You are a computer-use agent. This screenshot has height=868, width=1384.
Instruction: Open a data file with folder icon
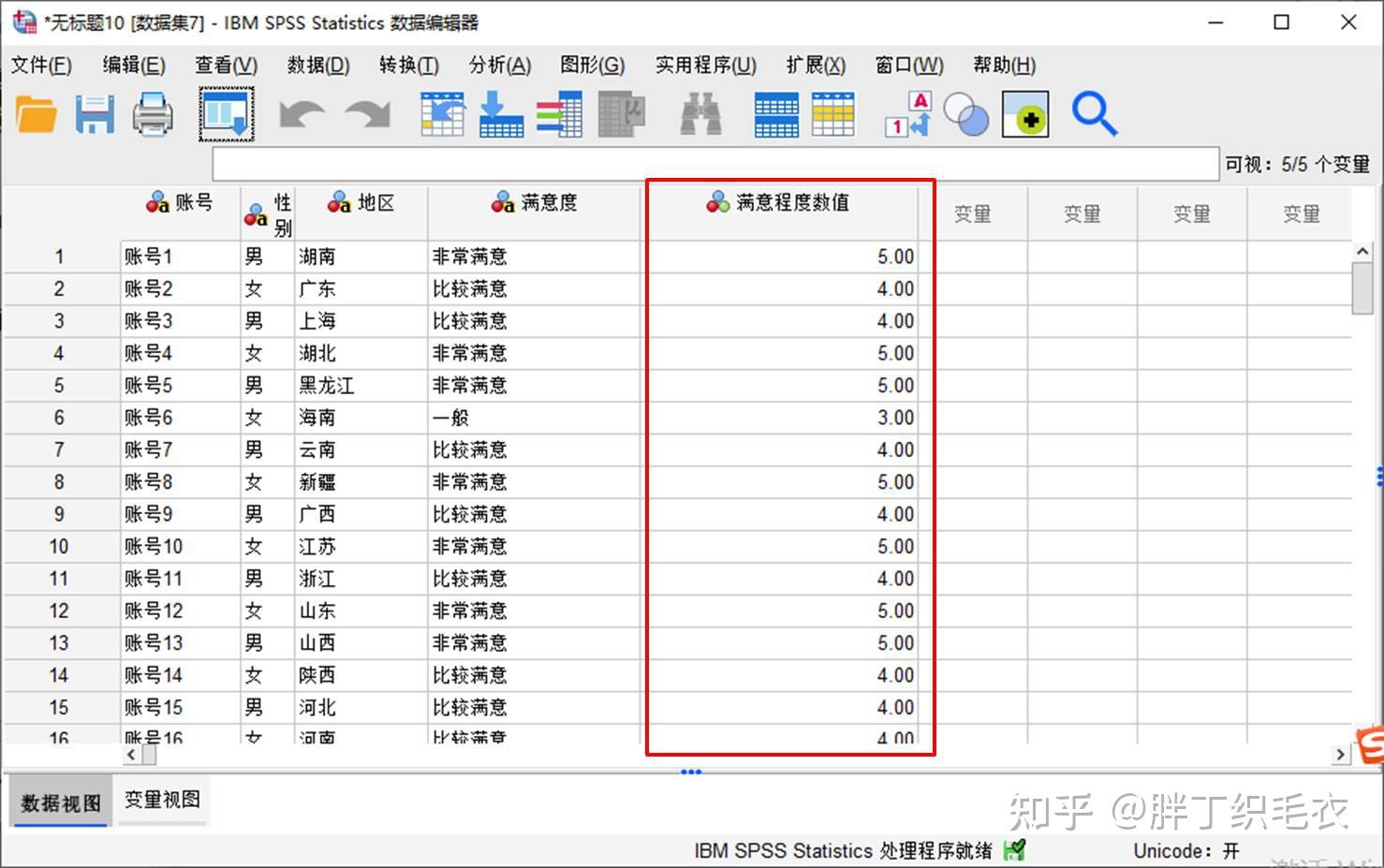point(36,113)
